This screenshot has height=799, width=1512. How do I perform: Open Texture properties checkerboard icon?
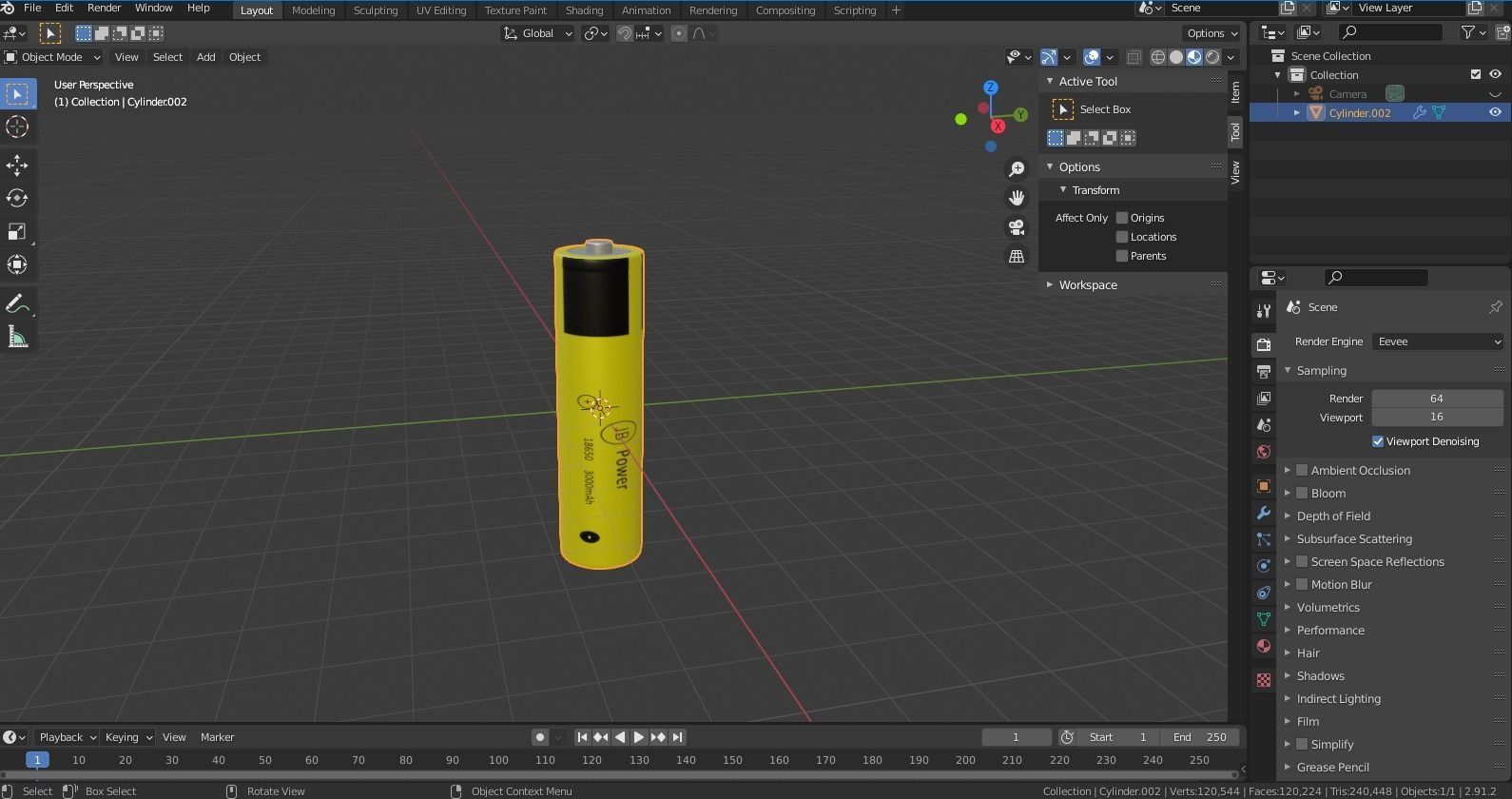[x=1263, y=680]
